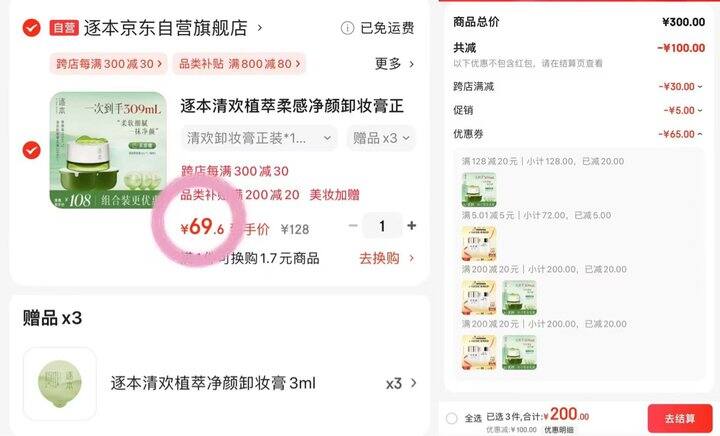The height and width of the screenshot is (436, 720).
Task: Click the 去换购 link
Action: [387, 258]
